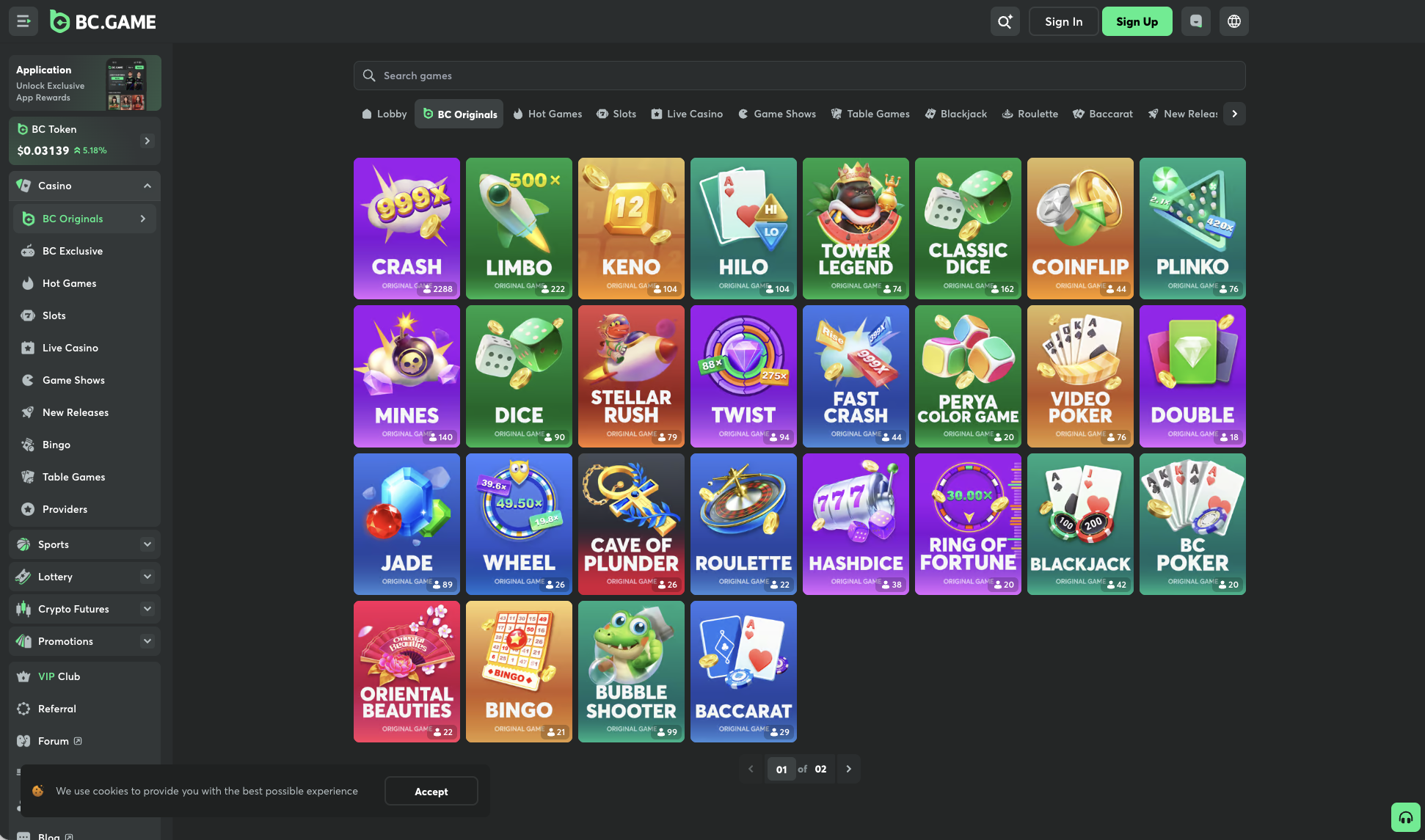This screenshot has height=840, width=1425.
Task: Click the Providers star icon
Action: pos(28,509)
